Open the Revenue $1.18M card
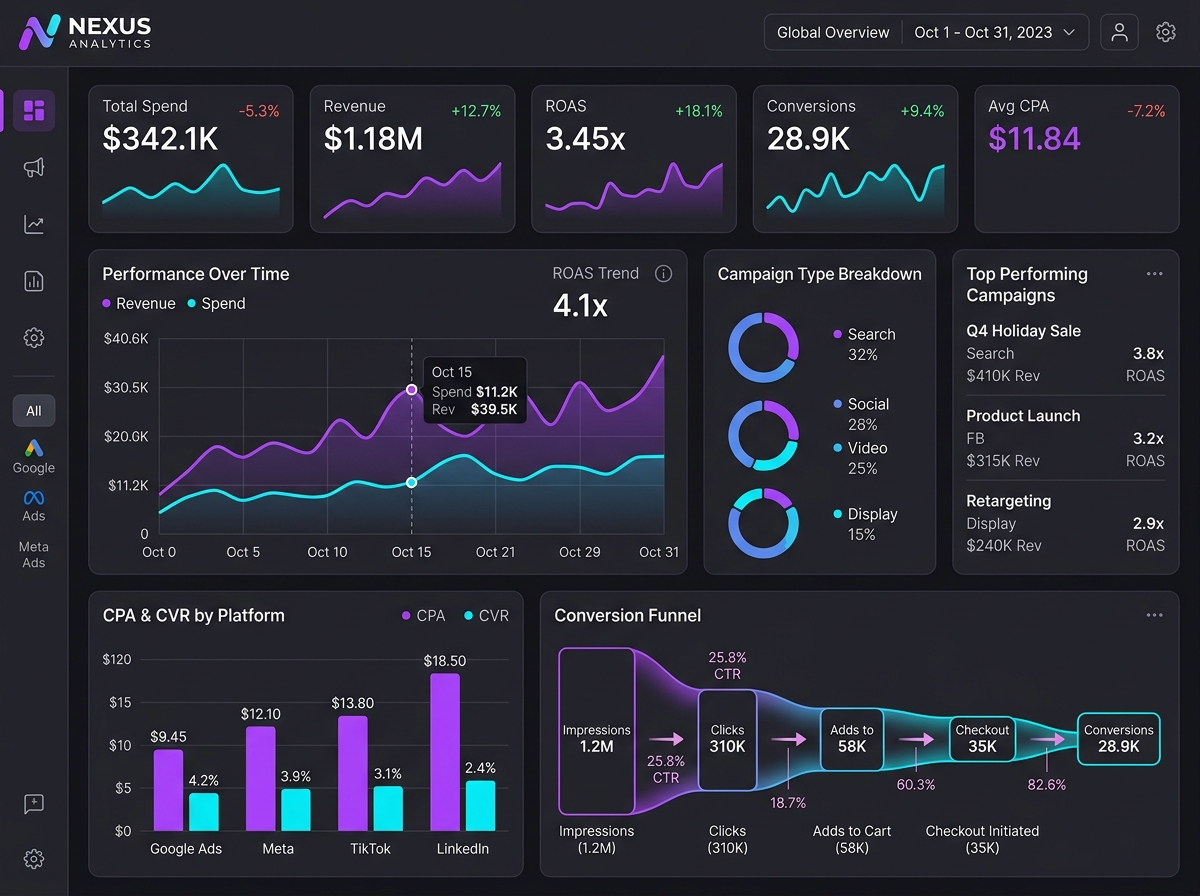 click(x=412, y=159)
